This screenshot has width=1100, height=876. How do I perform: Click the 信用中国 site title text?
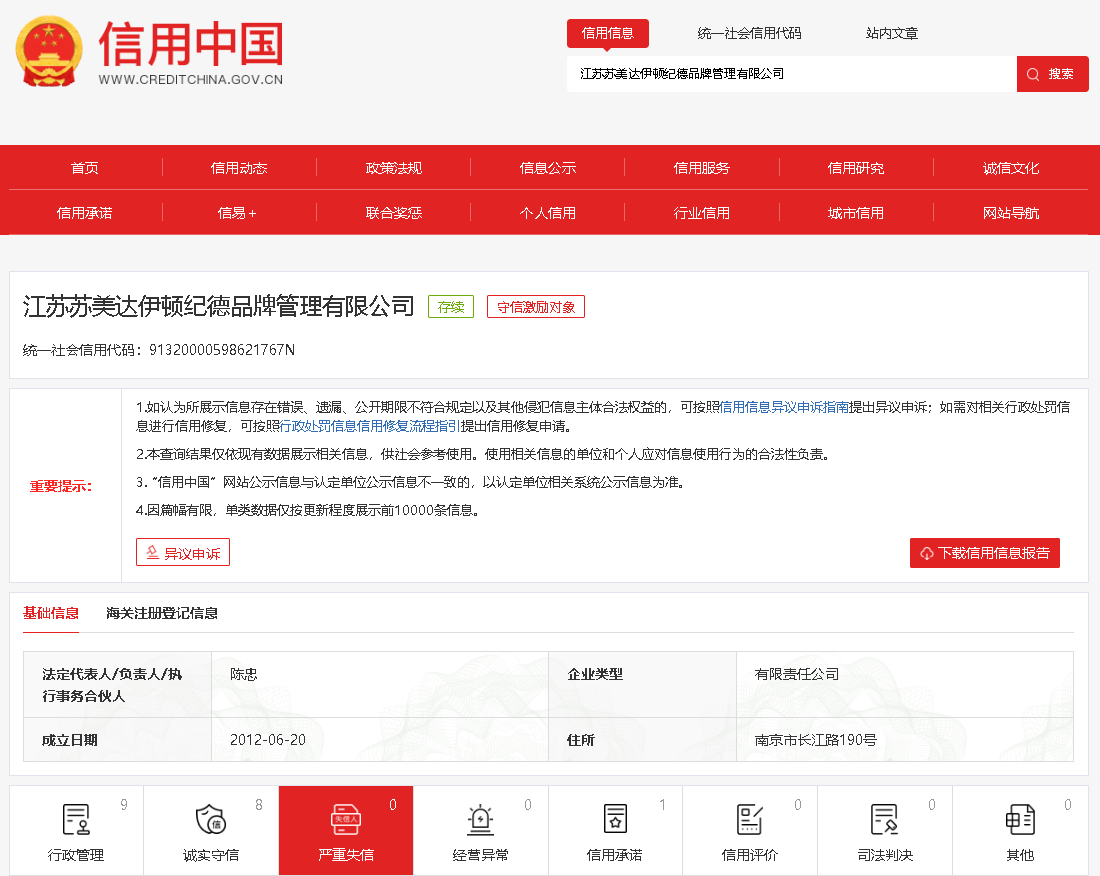pyautogui.click(x=191, y=43)
